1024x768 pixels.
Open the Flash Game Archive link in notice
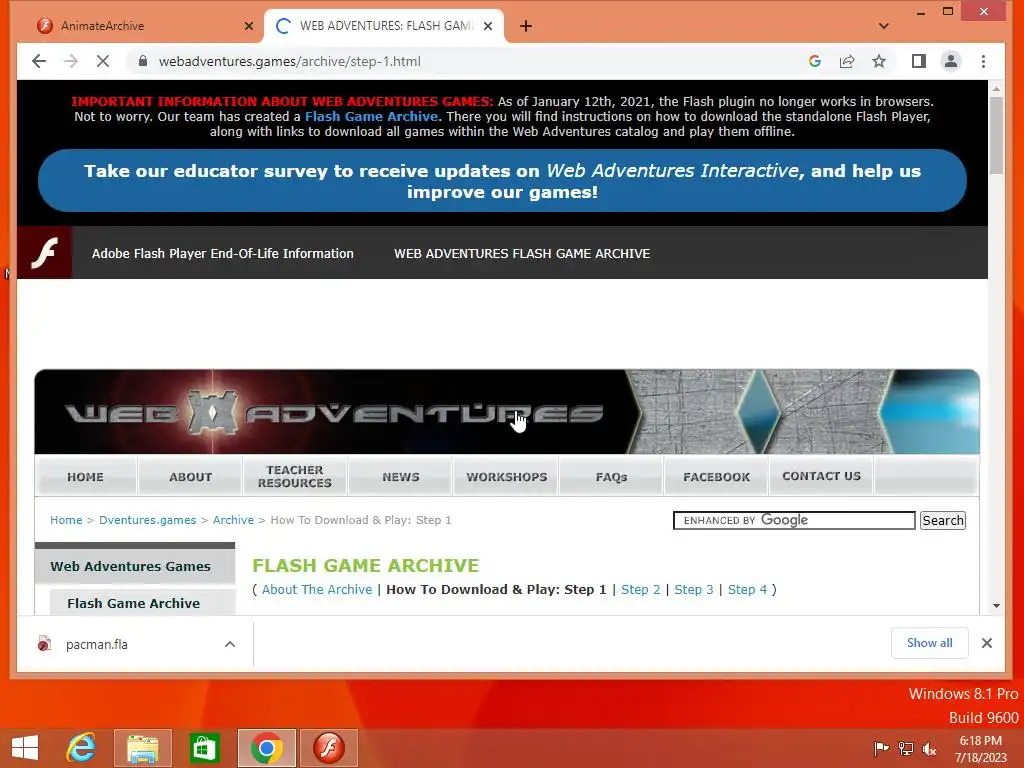pyautogui.click(x=371, y=116)
